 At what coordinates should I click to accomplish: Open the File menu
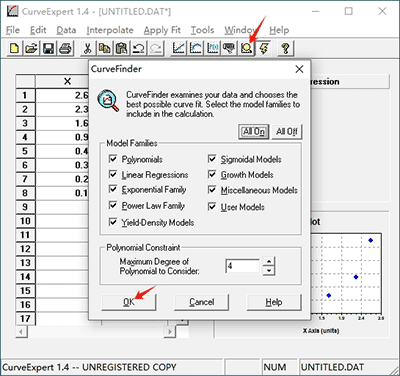13,30
